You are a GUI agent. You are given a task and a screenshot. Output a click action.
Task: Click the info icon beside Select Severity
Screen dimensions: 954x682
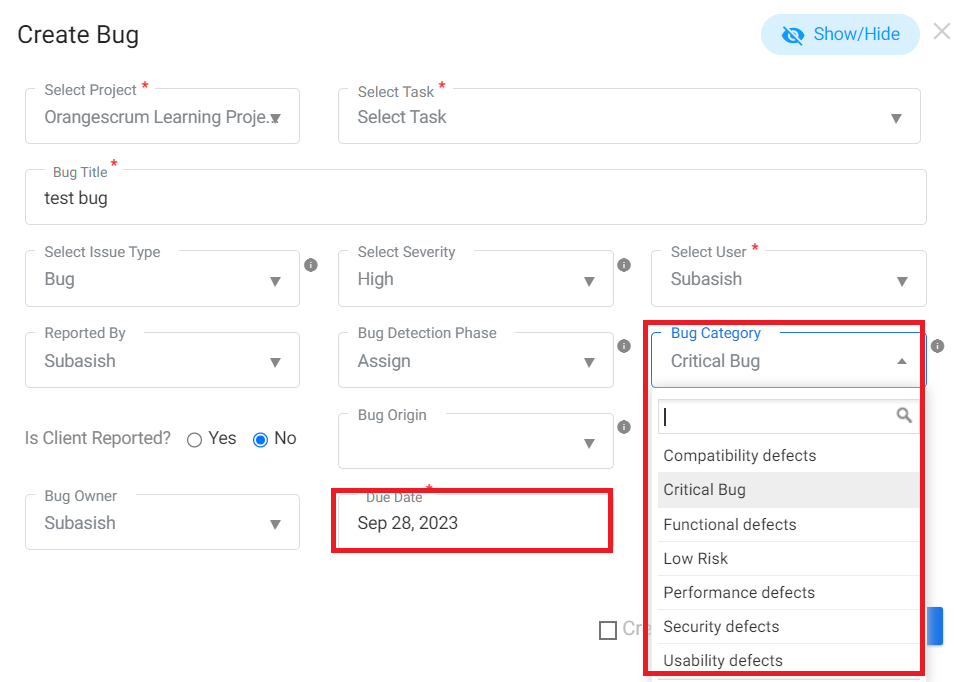[624, 265]
